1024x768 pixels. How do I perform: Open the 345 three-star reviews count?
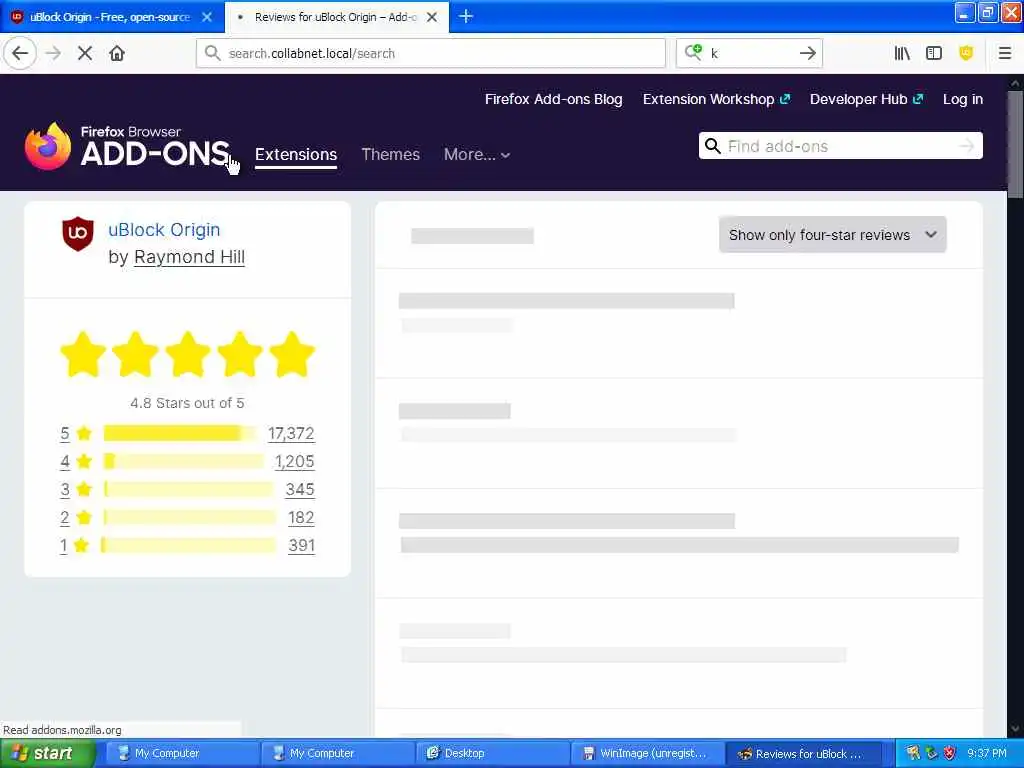pos(300,489)
